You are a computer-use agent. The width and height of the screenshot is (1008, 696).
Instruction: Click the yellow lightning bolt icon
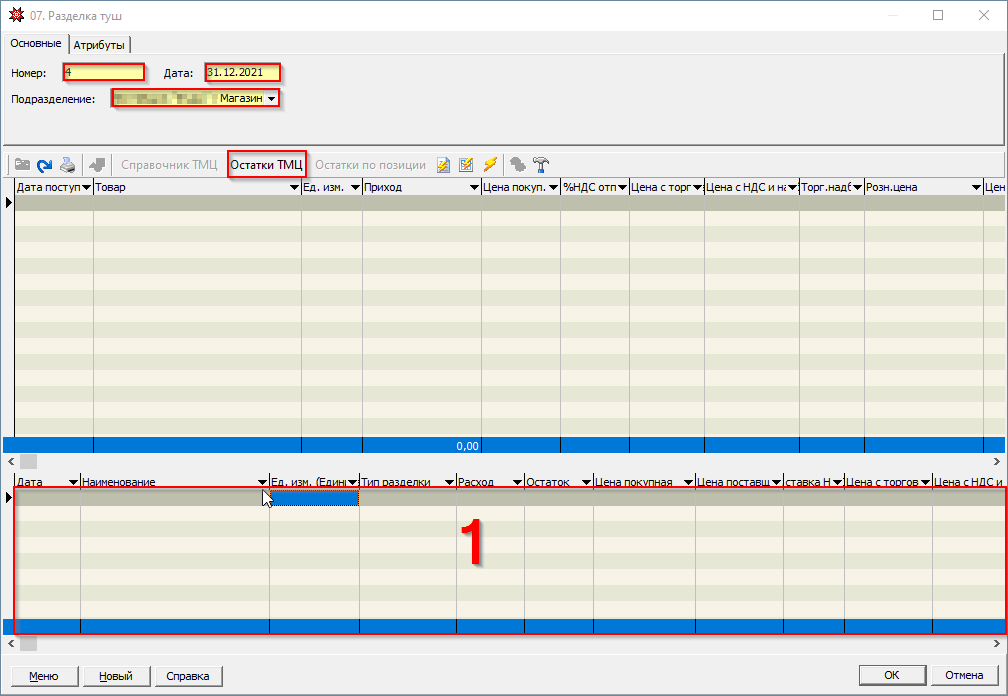click(490, 165)
